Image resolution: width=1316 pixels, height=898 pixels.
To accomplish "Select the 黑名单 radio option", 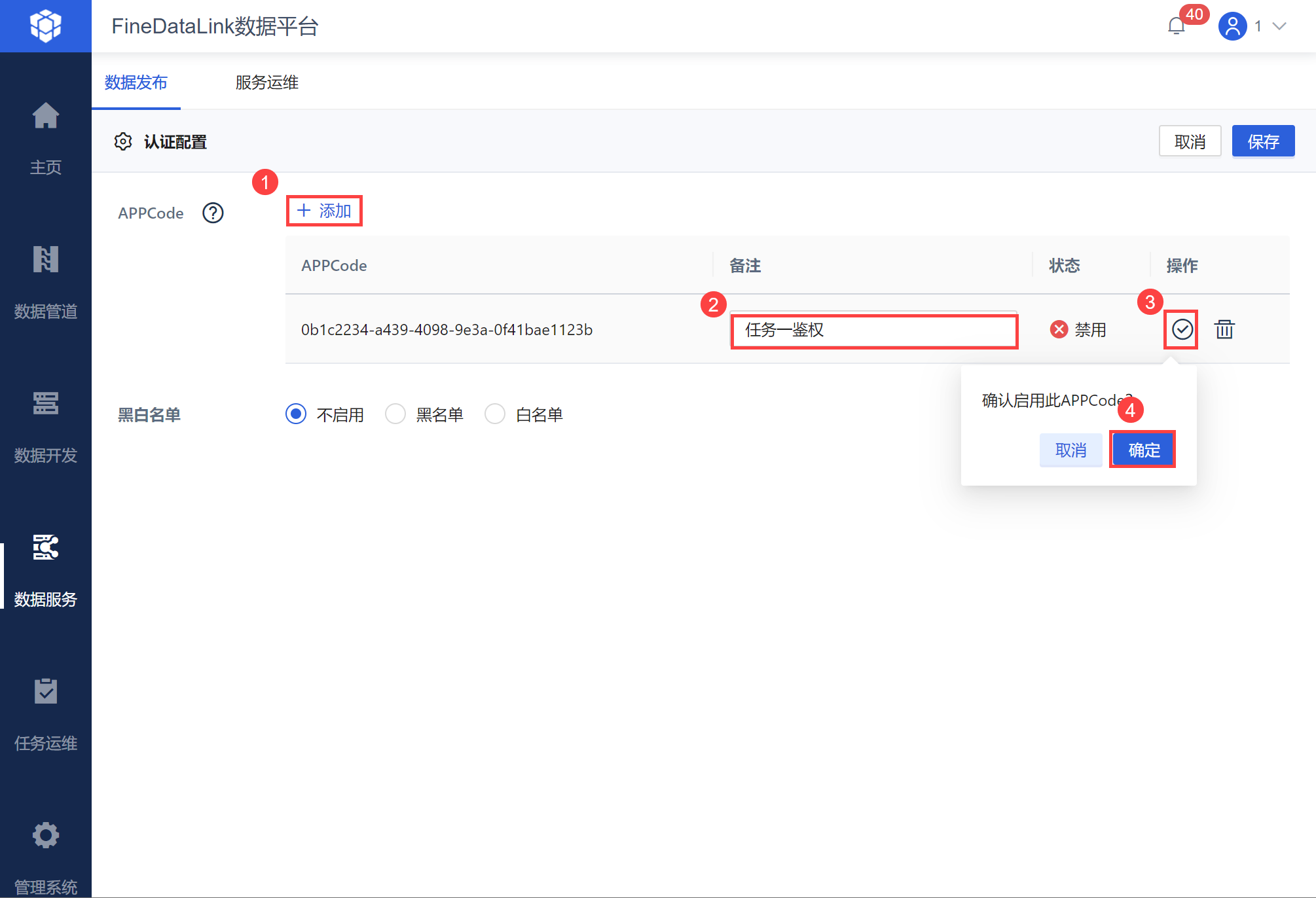I will [395, 414].
